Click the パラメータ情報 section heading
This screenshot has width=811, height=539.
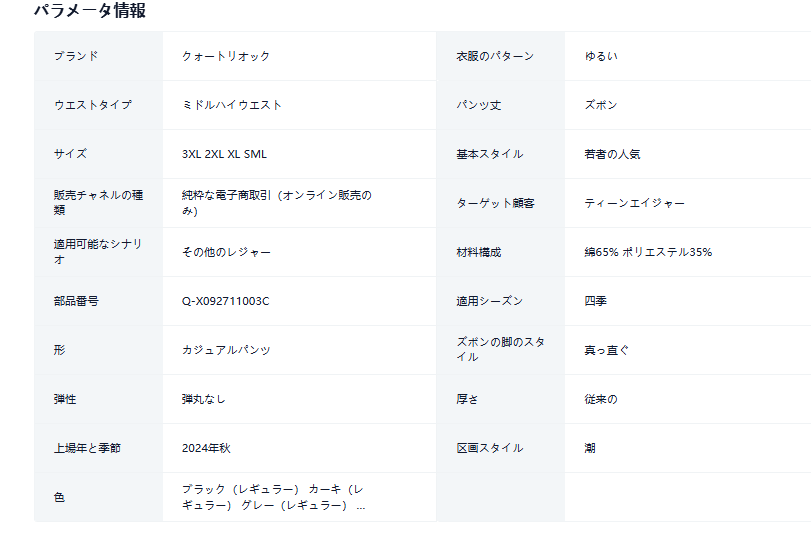pyautogui.click(x=89, y=11)
